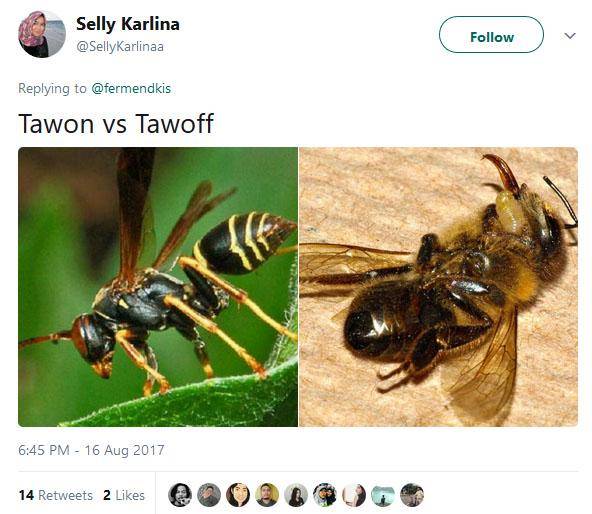Click the sixth retweeter avatar
The width and height of the screenshot is (592, 514).
click(325, 495)
